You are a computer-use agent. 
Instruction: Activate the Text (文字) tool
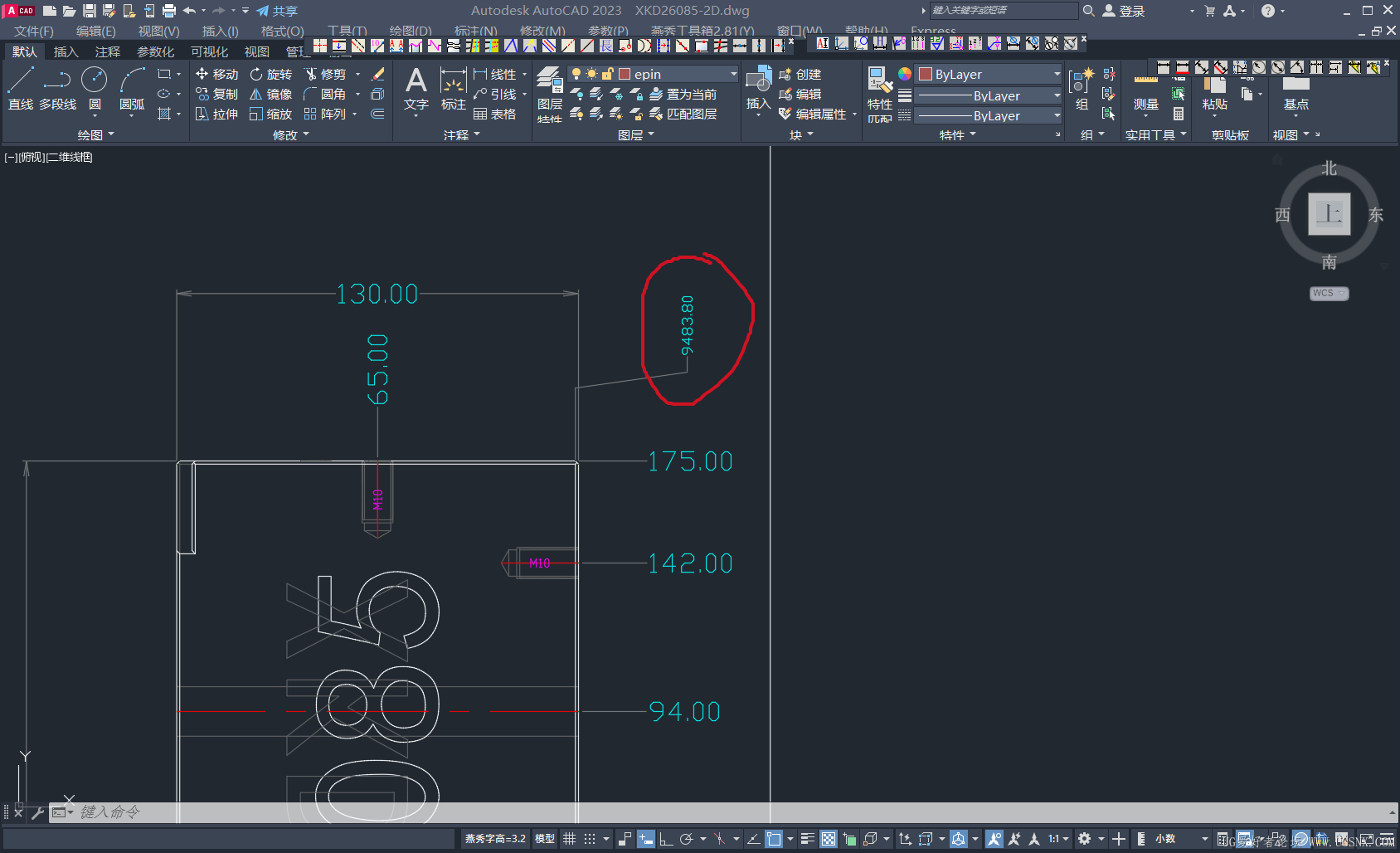(416, 89)
